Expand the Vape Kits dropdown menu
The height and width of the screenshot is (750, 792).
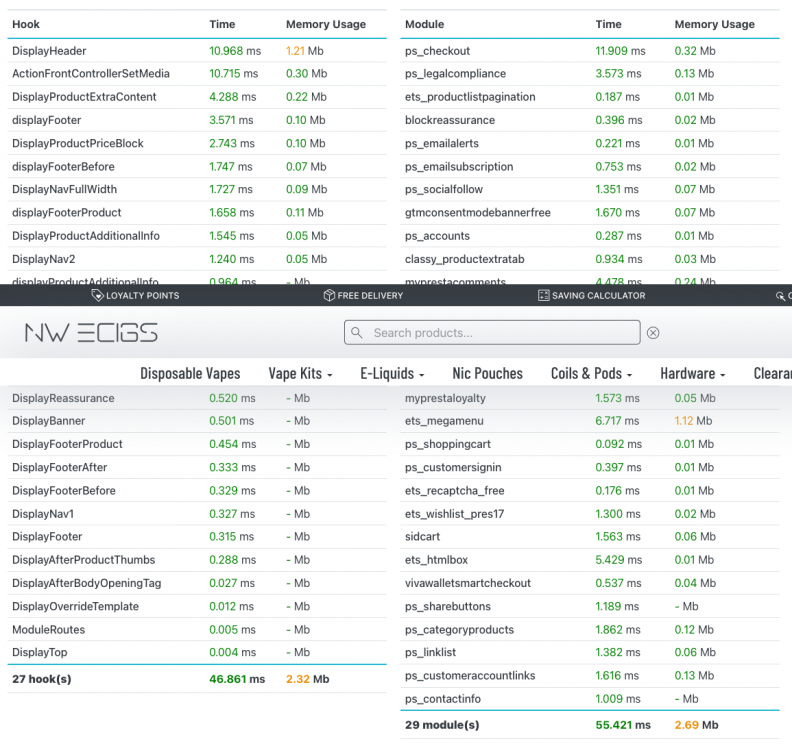click(x=301, y=374)
